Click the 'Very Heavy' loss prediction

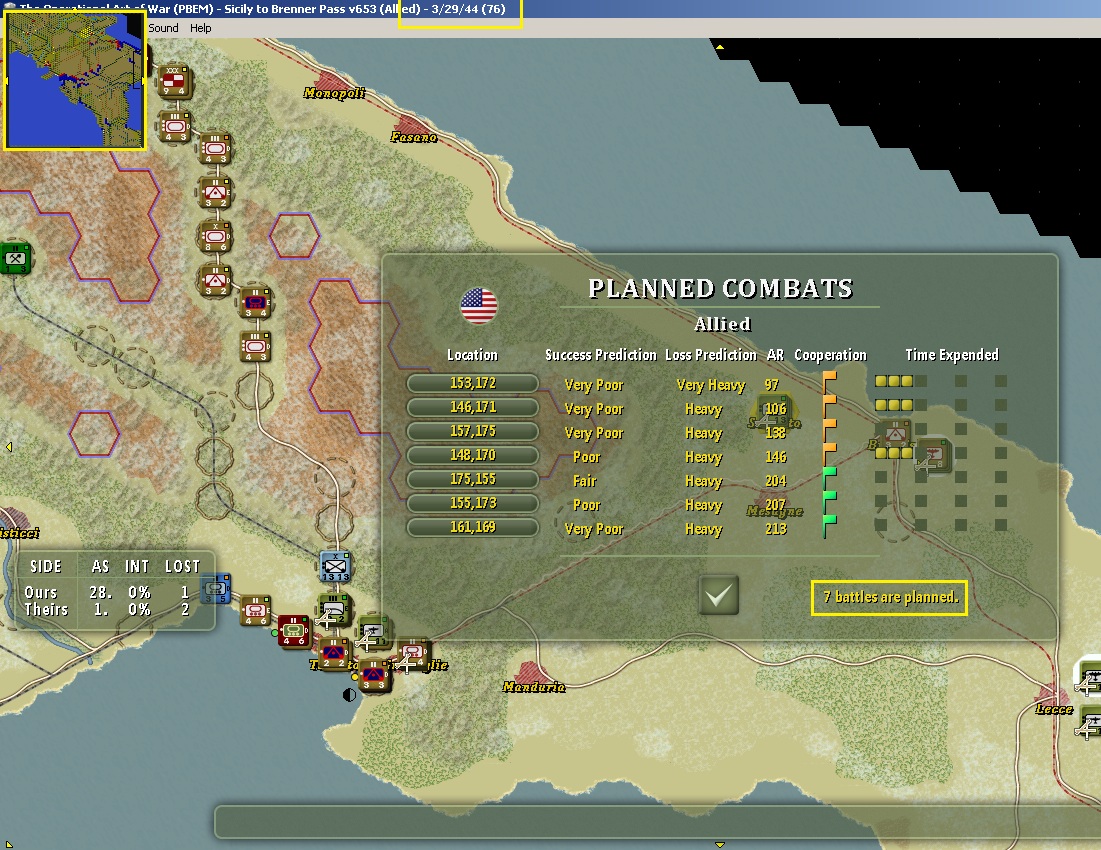[711, 385]
